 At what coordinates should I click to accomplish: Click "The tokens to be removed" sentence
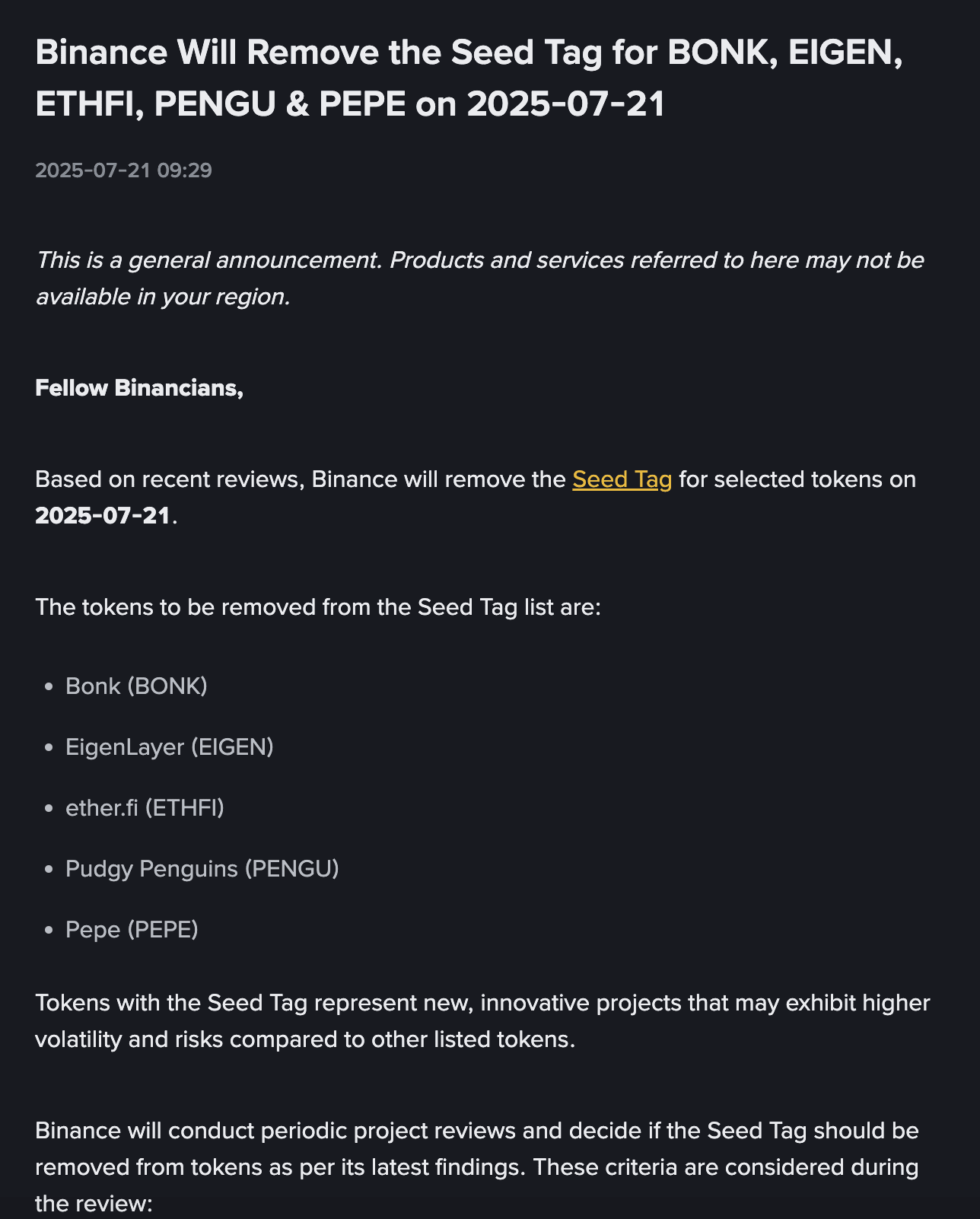point(318,607)
